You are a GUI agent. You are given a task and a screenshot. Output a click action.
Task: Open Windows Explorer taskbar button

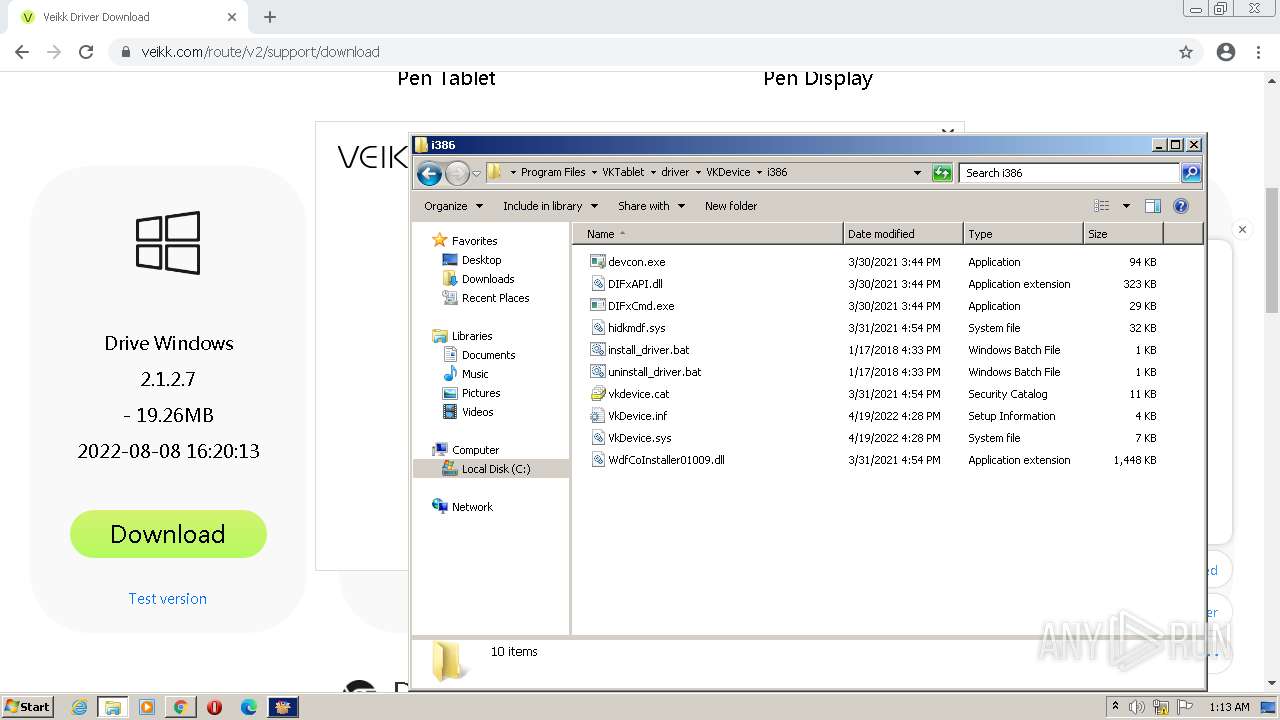112,707
